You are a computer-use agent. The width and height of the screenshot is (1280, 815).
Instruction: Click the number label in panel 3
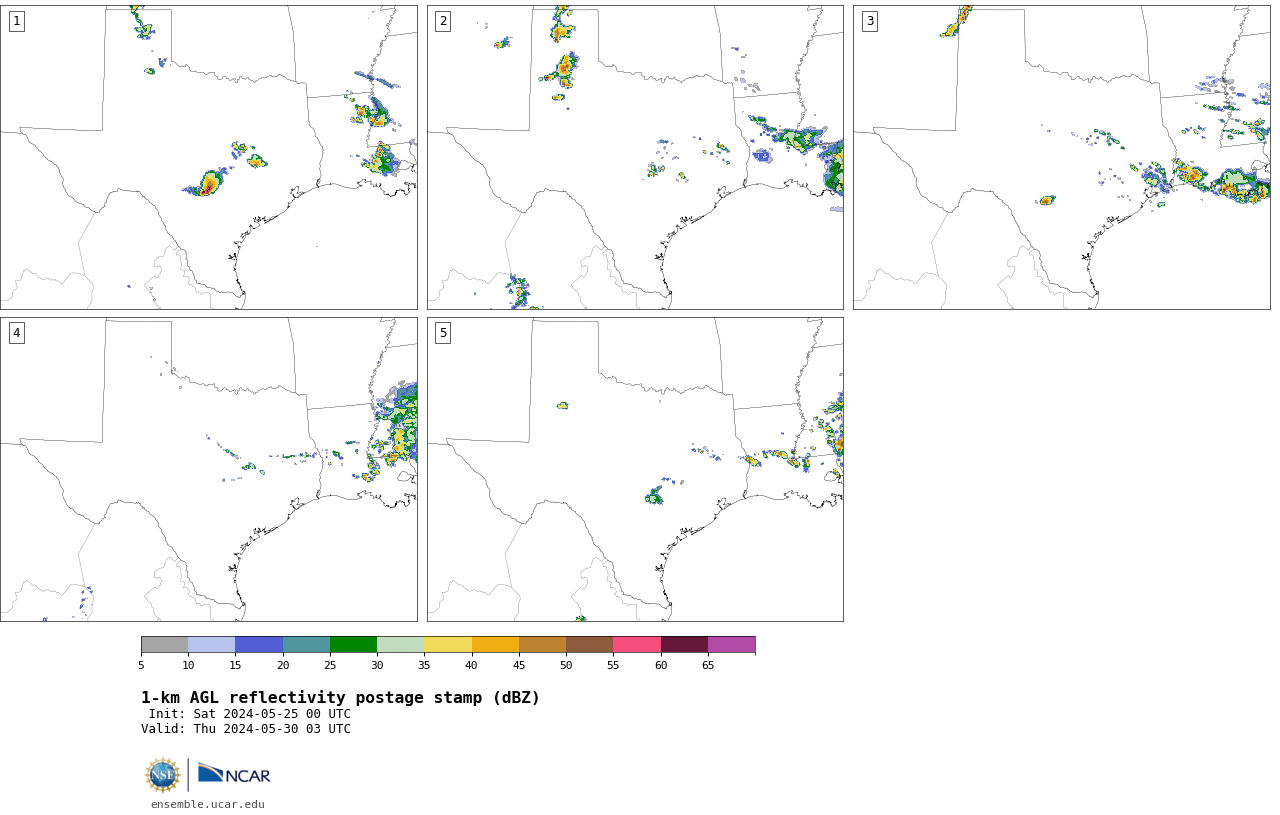(869, 21)
